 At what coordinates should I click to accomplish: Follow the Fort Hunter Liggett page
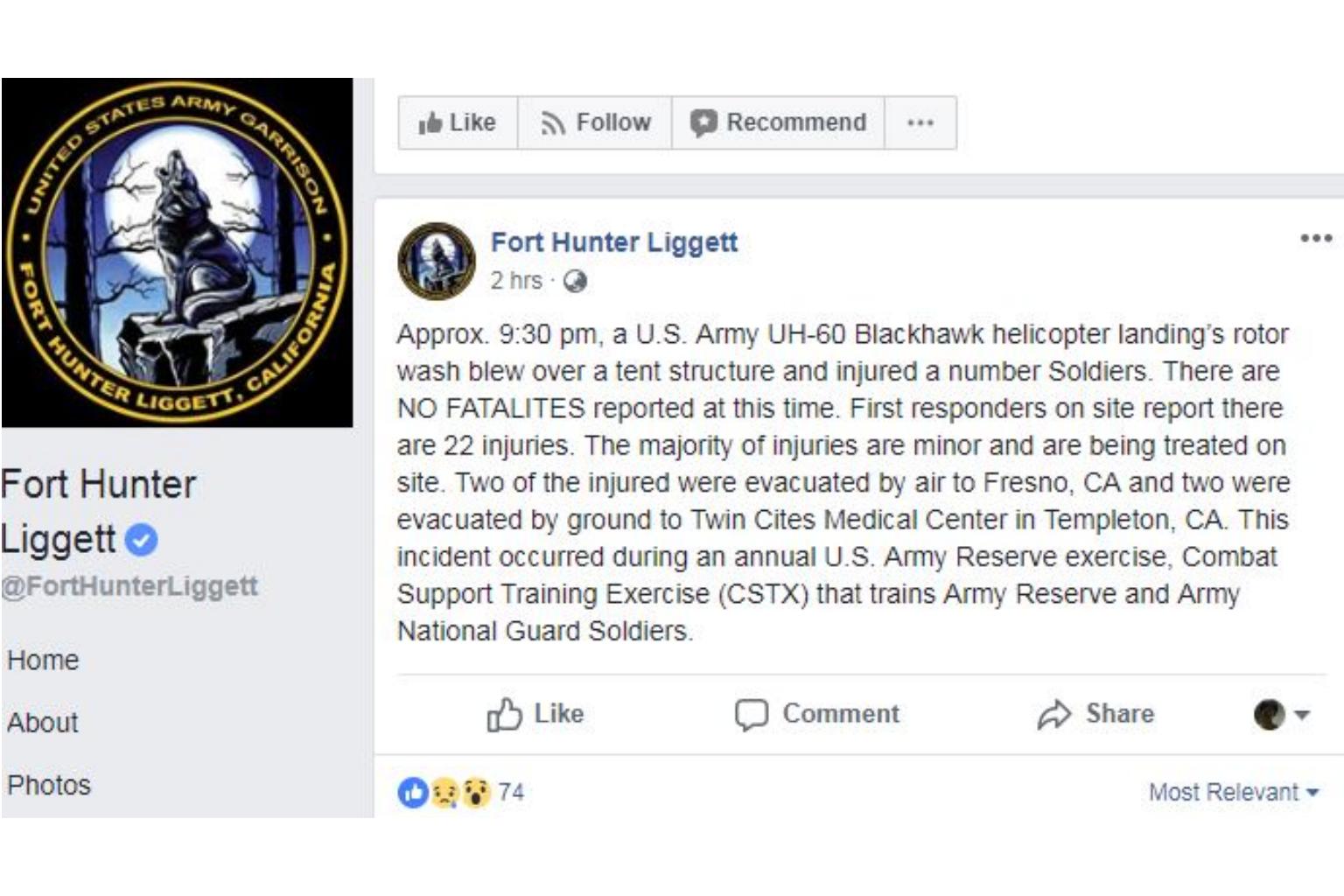click(596, 123)
